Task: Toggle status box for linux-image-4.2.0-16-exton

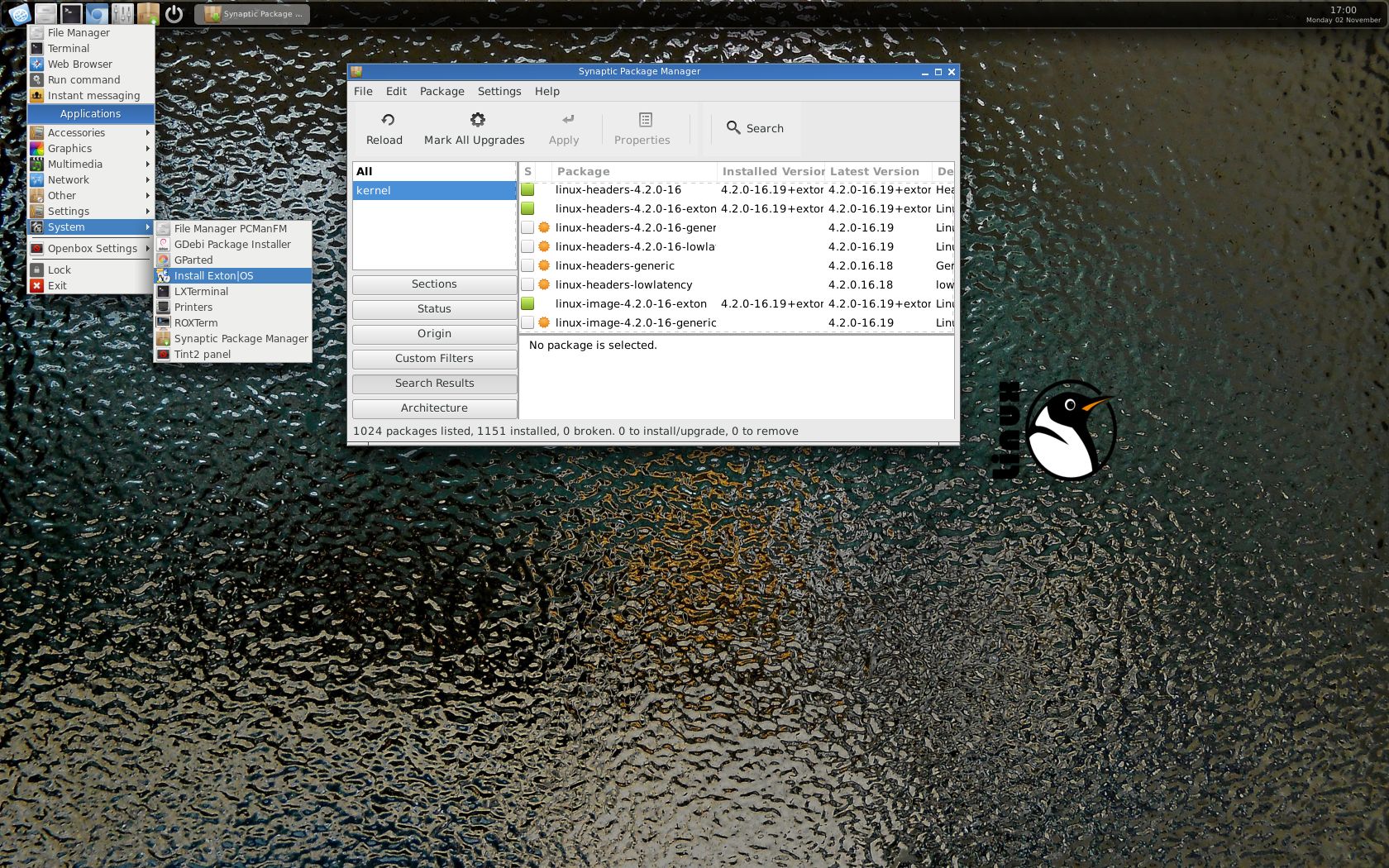Action: [x=527, y=304]
